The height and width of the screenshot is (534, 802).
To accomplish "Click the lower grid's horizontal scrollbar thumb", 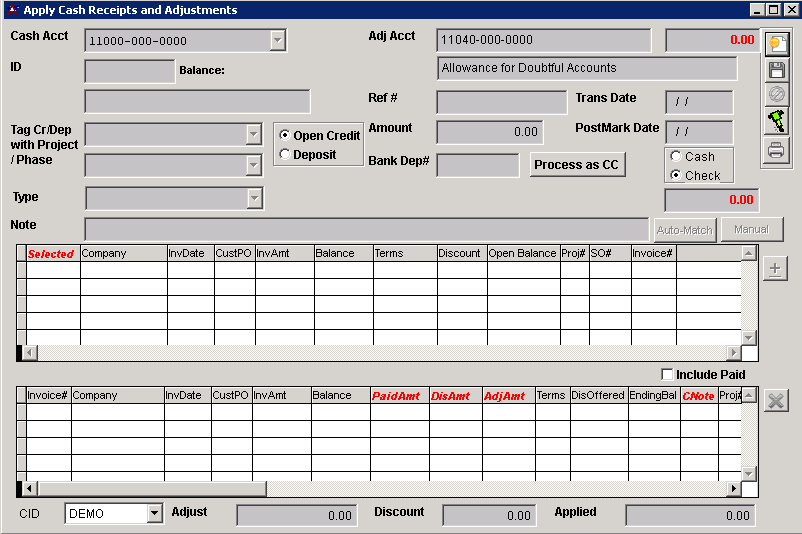I will click(150, 489).
